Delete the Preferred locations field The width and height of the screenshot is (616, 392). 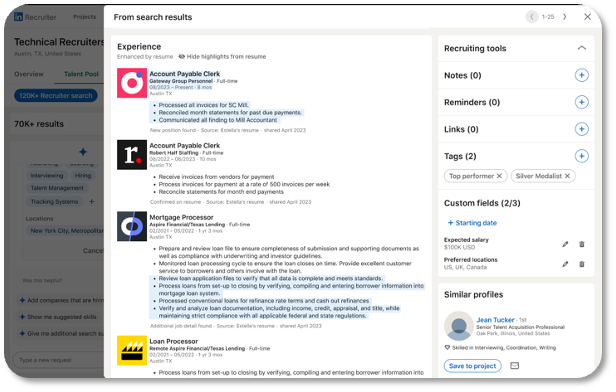pyautogui.click(x=582, y=264)
